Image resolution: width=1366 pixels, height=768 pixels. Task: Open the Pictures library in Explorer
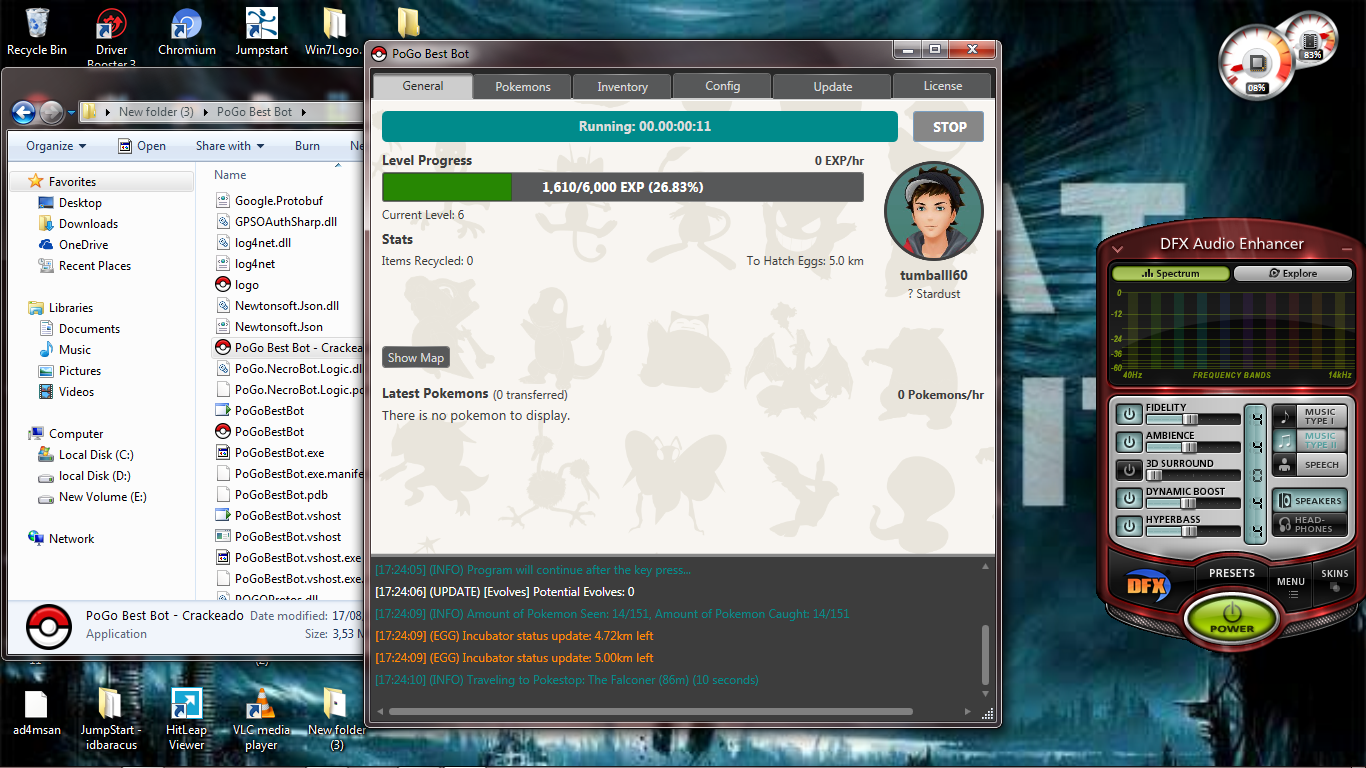(x=79, y=371)
